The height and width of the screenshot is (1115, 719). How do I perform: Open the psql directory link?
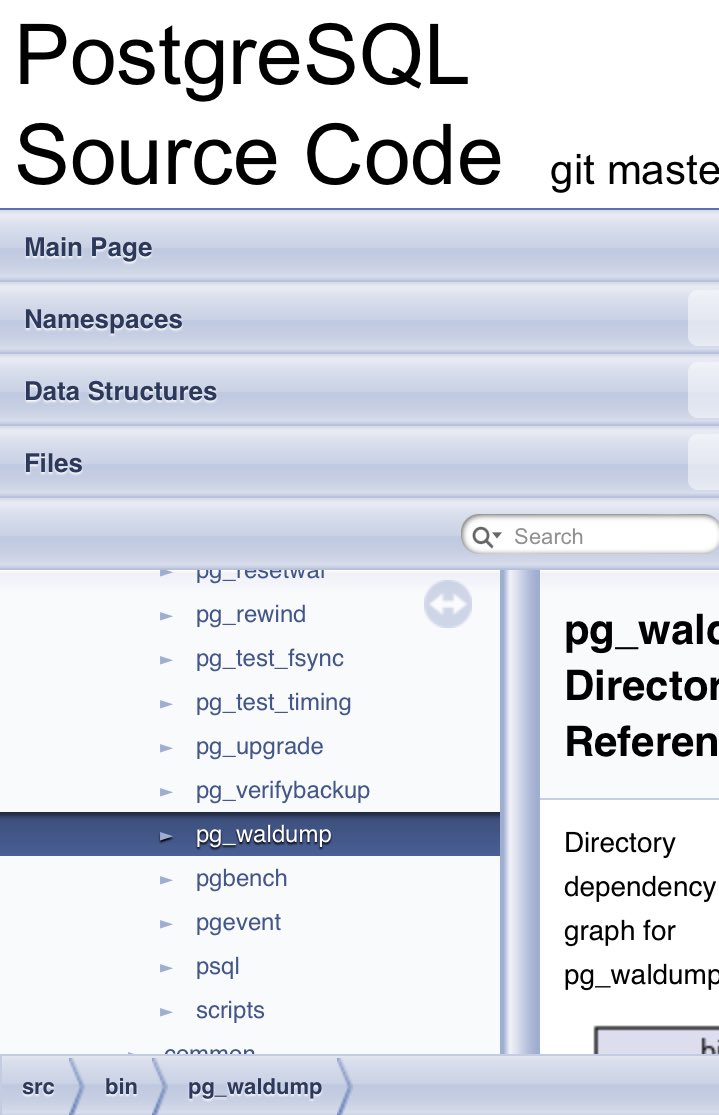tap(217, 967)
